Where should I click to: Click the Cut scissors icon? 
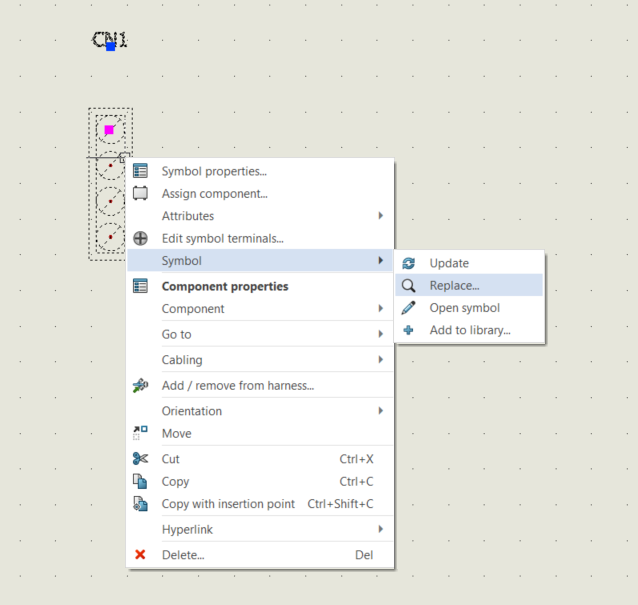coord(140,459)
